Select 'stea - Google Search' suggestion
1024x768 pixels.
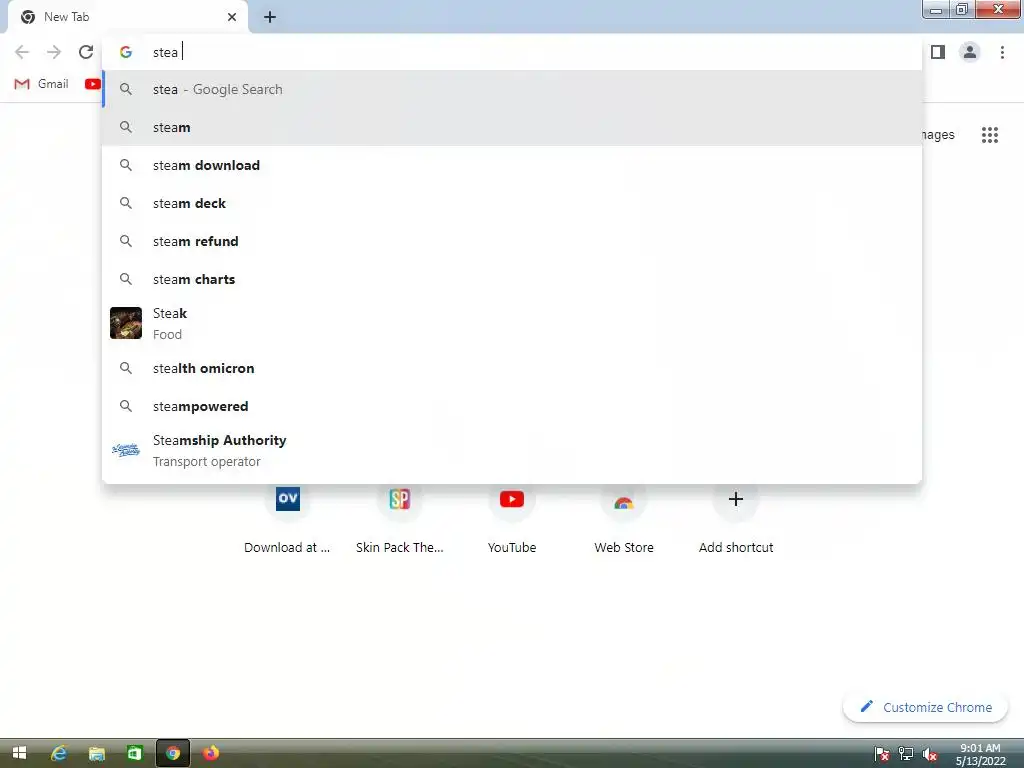click(512, 89)
